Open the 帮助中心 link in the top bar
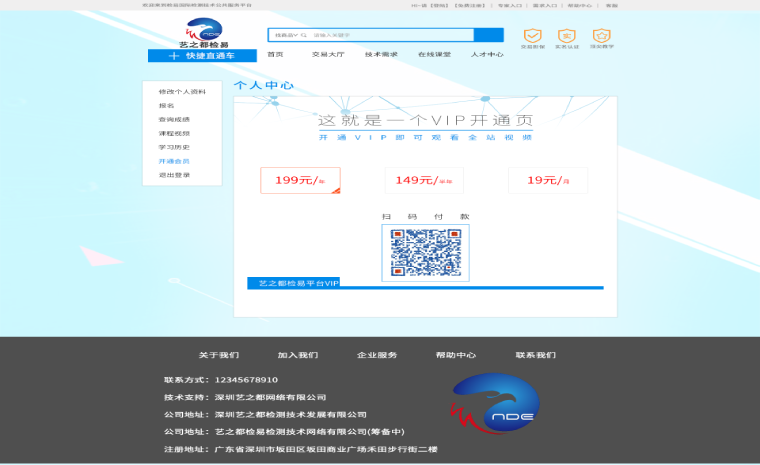The width and height of the screenshot is (760, 465). tap(580, 5)
